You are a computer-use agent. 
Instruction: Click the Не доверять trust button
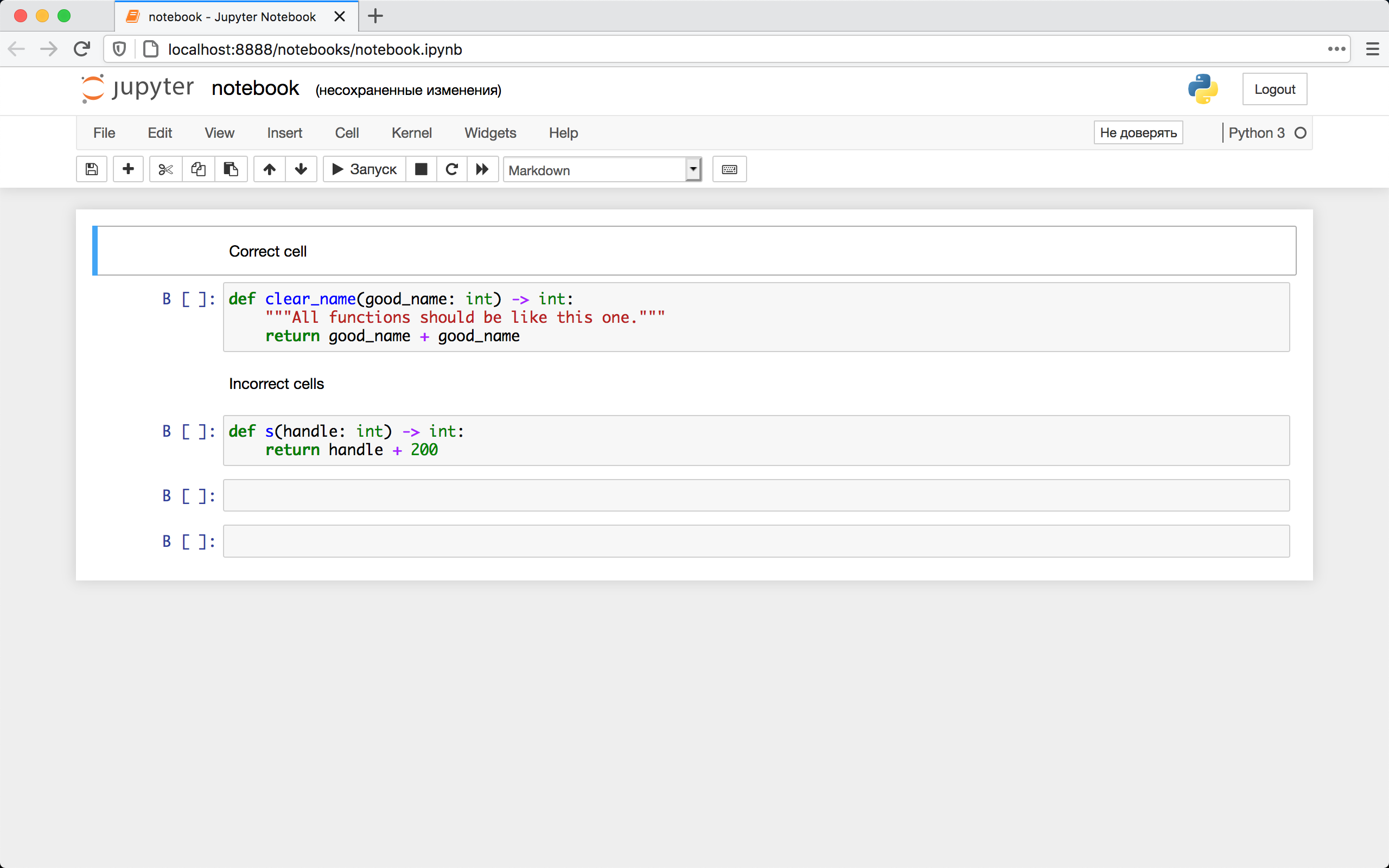(1138, 133)
